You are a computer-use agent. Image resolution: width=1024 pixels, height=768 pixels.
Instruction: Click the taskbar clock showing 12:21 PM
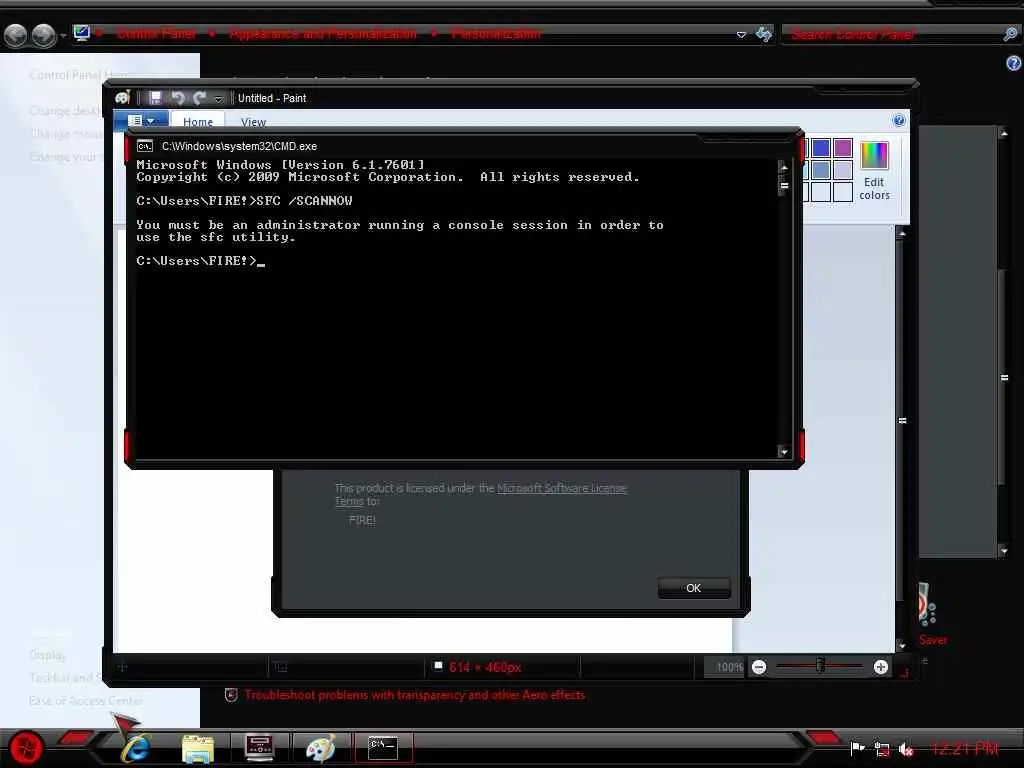[x=965, y=748]
